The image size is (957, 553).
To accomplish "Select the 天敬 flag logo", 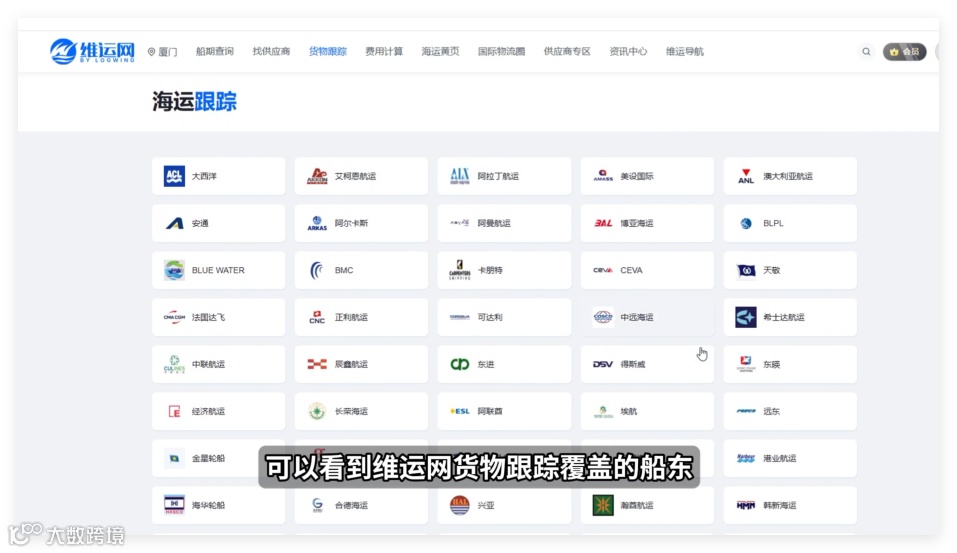I will coord(746,270).
